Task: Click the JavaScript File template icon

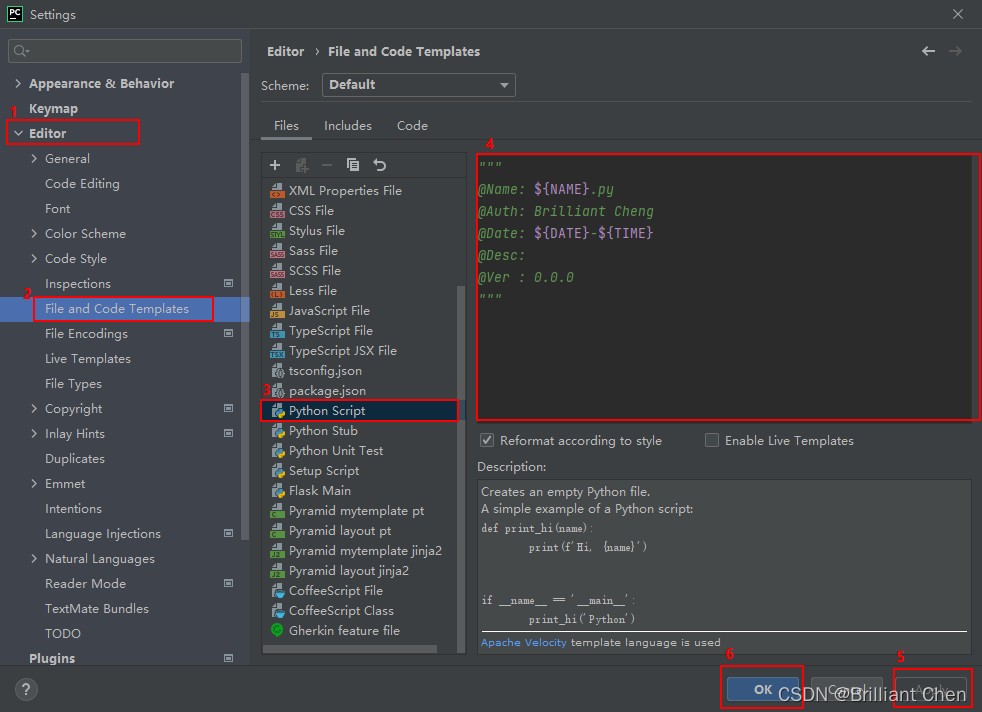Action: (x=277, y=311)
